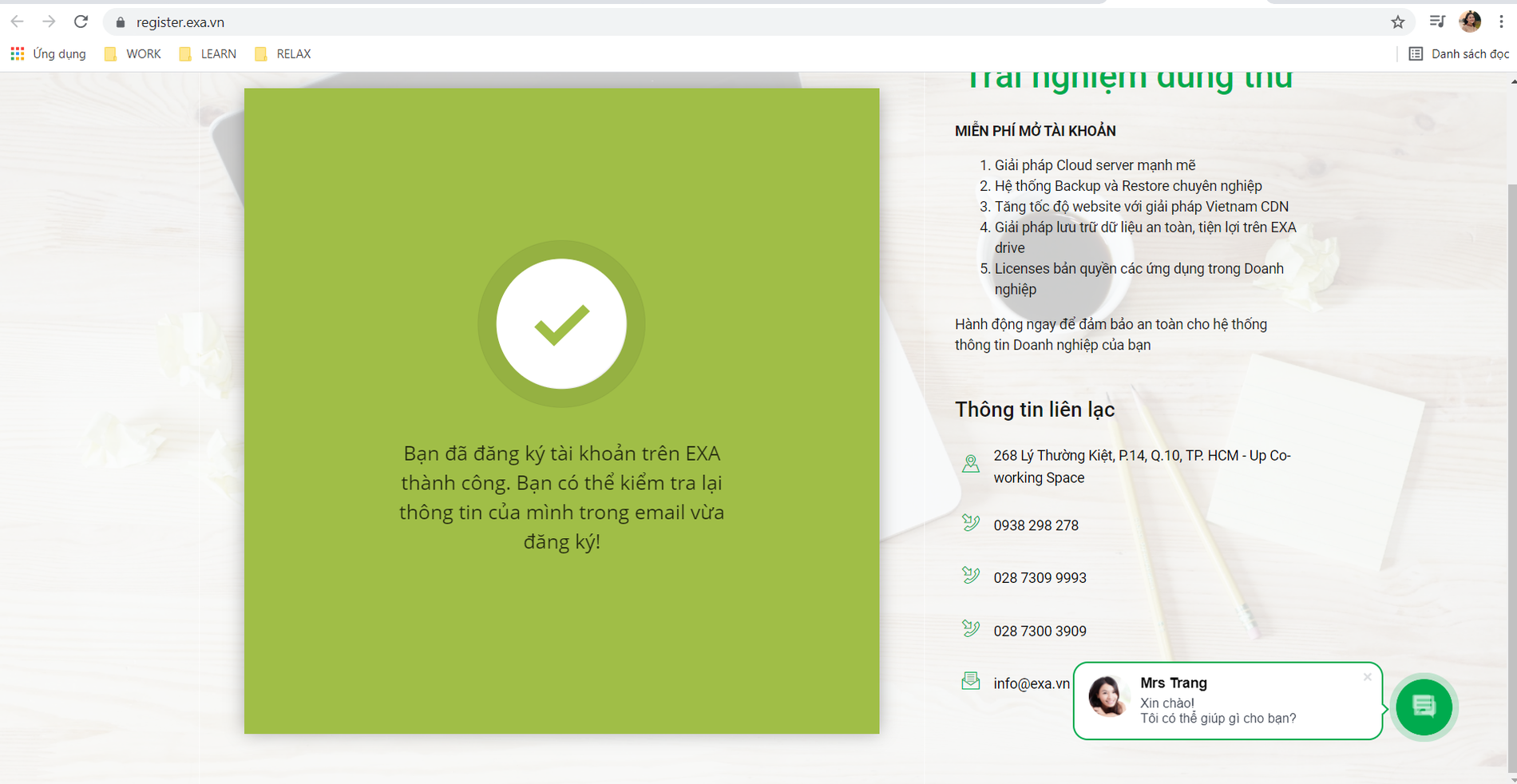The height and width of the screenshot is (784, 1517).
Task: Open the Chrome three-dot menu
Action: coord(1501,22)
